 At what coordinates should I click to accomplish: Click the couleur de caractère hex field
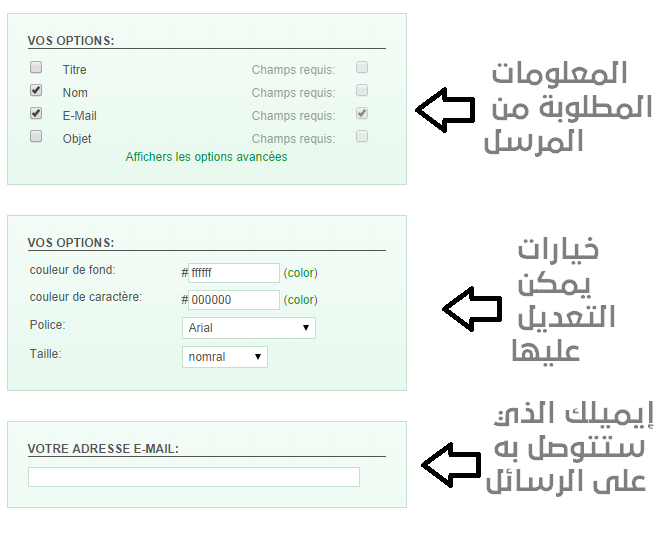pyautogui.click(x=234, y=300)
